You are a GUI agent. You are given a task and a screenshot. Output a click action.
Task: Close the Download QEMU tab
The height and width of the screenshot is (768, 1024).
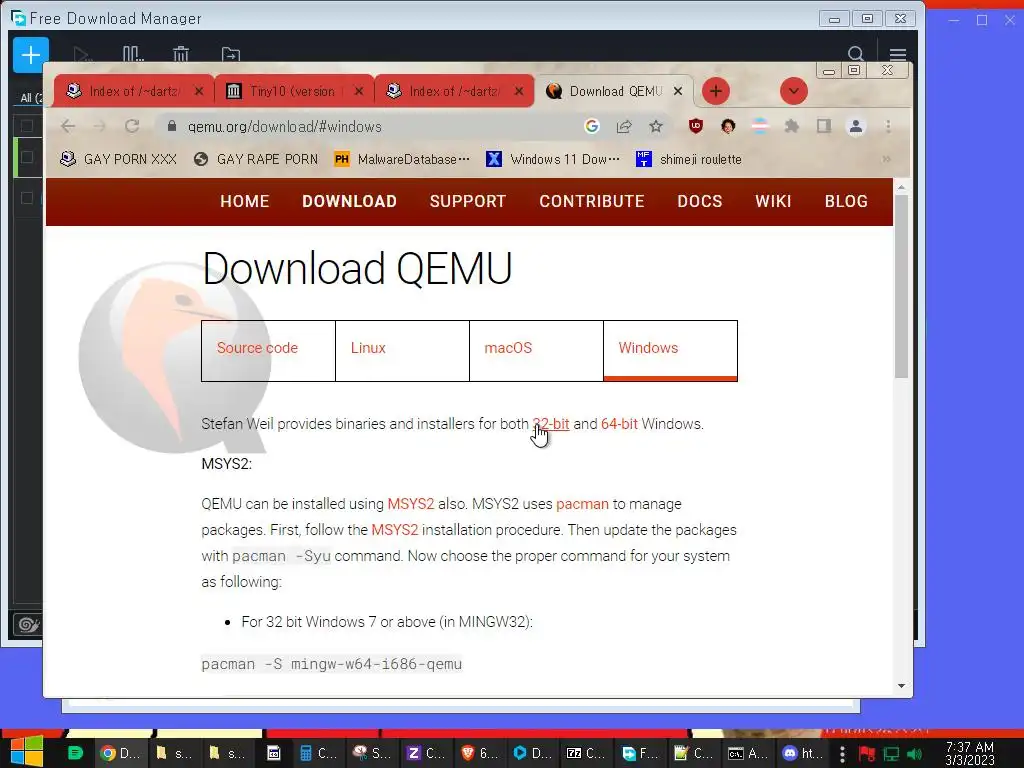(x=678, y=91)
